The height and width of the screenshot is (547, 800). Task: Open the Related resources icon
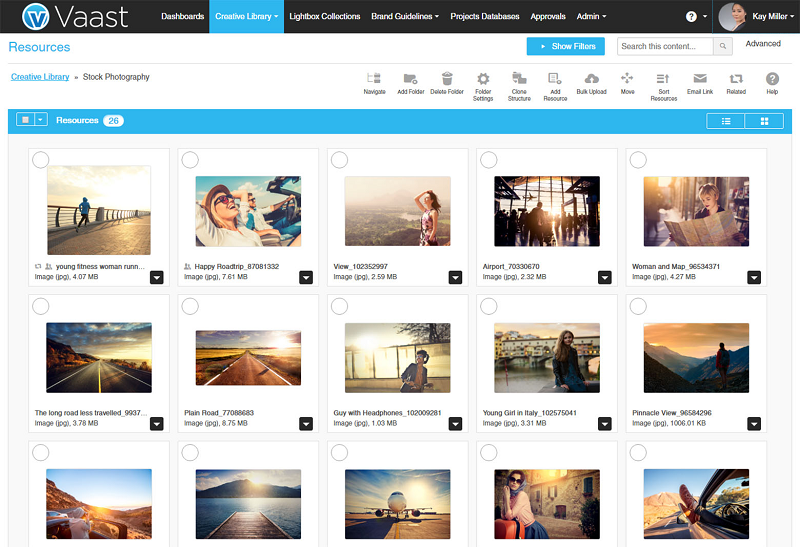pos(736,79)
